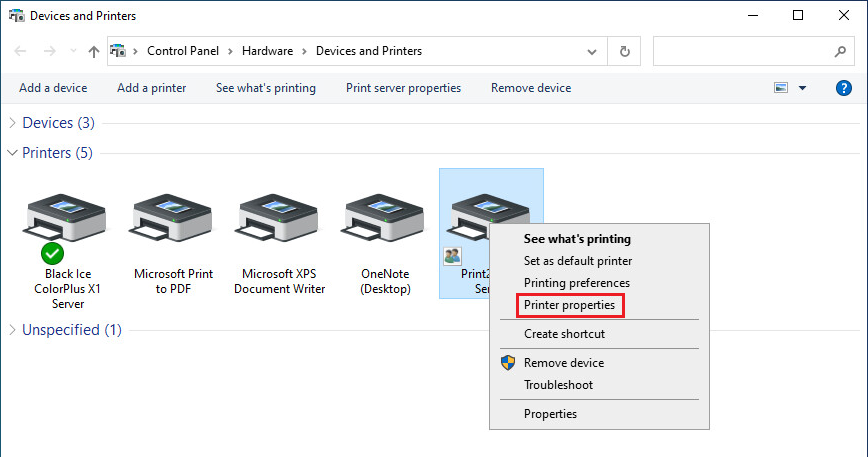
Task: Click See what's printing in toolbar
Action: 266,88
